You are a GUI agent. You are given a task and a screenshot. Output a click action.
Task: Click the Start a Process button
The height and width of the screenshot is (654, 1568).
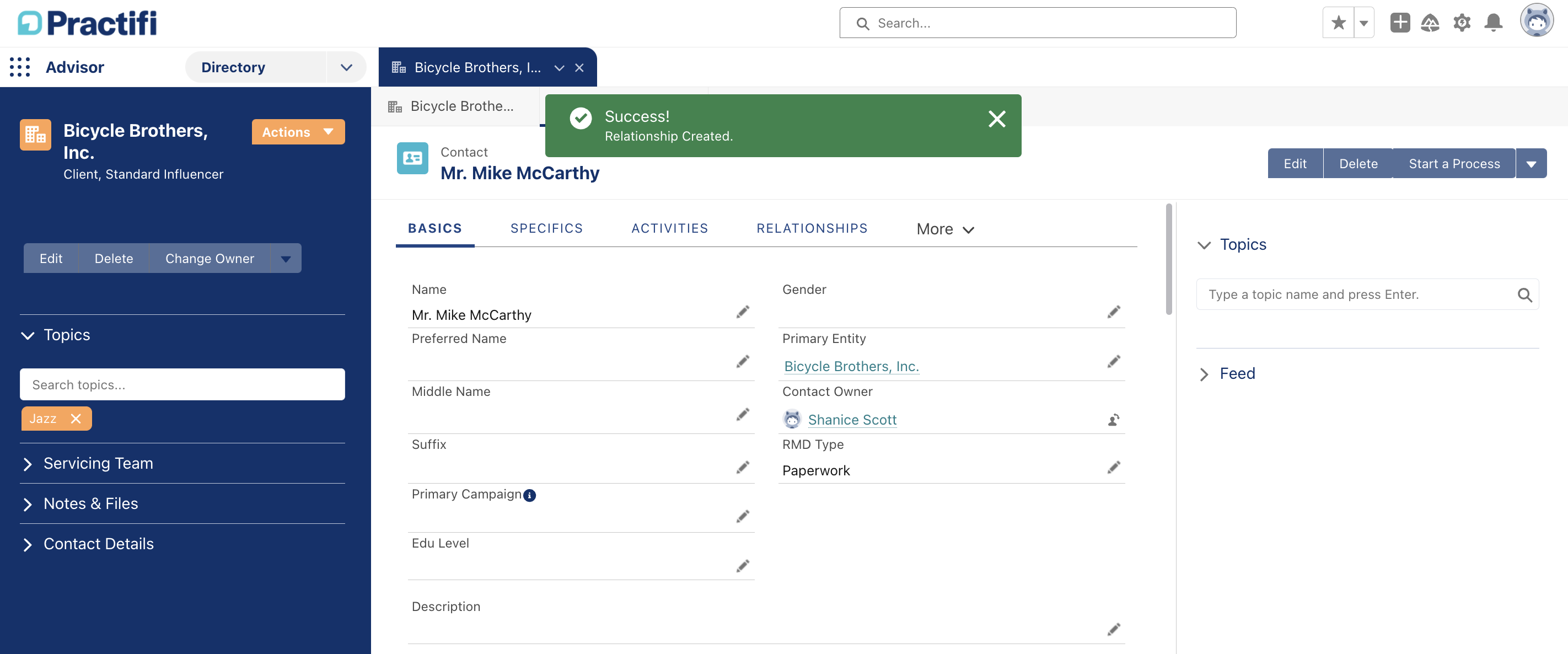tap(1454, 164)
